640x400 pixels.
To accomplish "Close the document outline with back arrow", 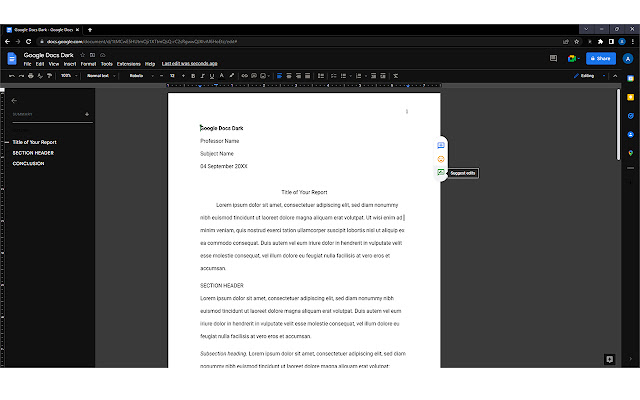I will (14, 100).
